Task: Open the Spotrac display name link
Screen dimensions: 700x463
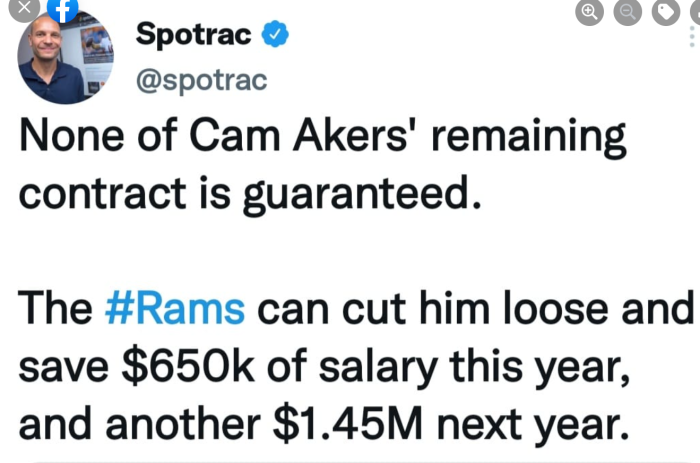Action: (194, 36)
